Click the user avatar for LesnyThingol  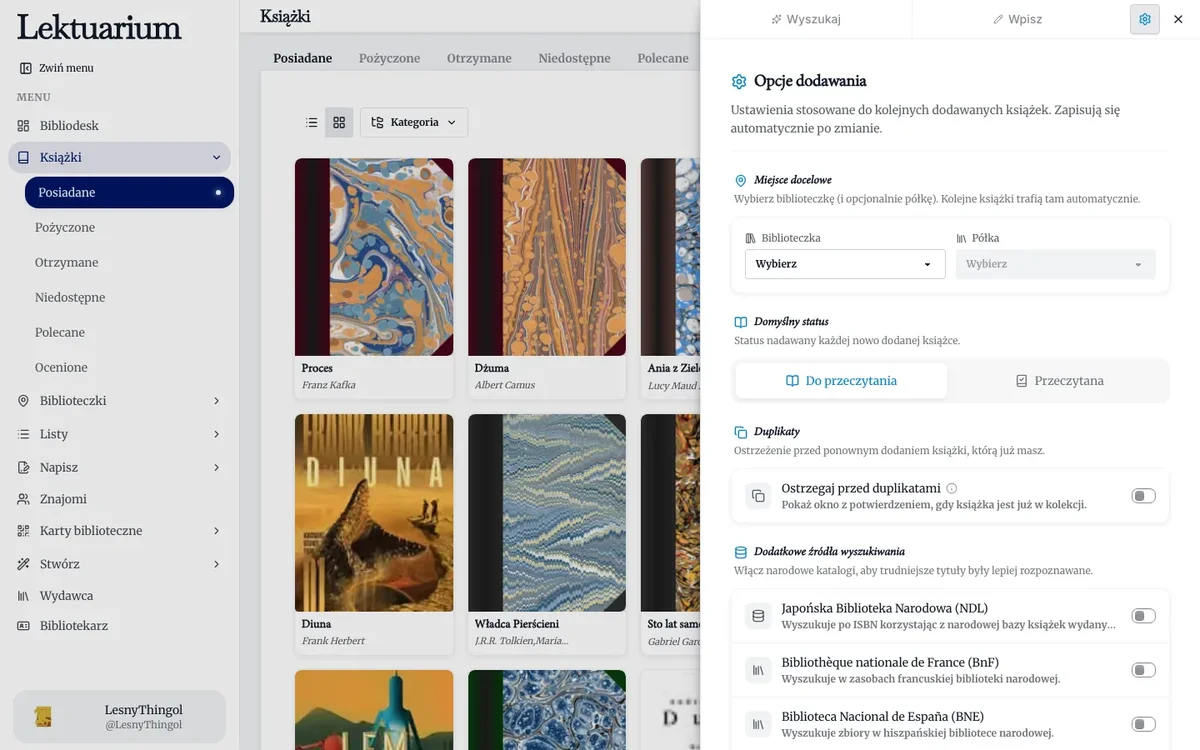click(x=43, y=716)
